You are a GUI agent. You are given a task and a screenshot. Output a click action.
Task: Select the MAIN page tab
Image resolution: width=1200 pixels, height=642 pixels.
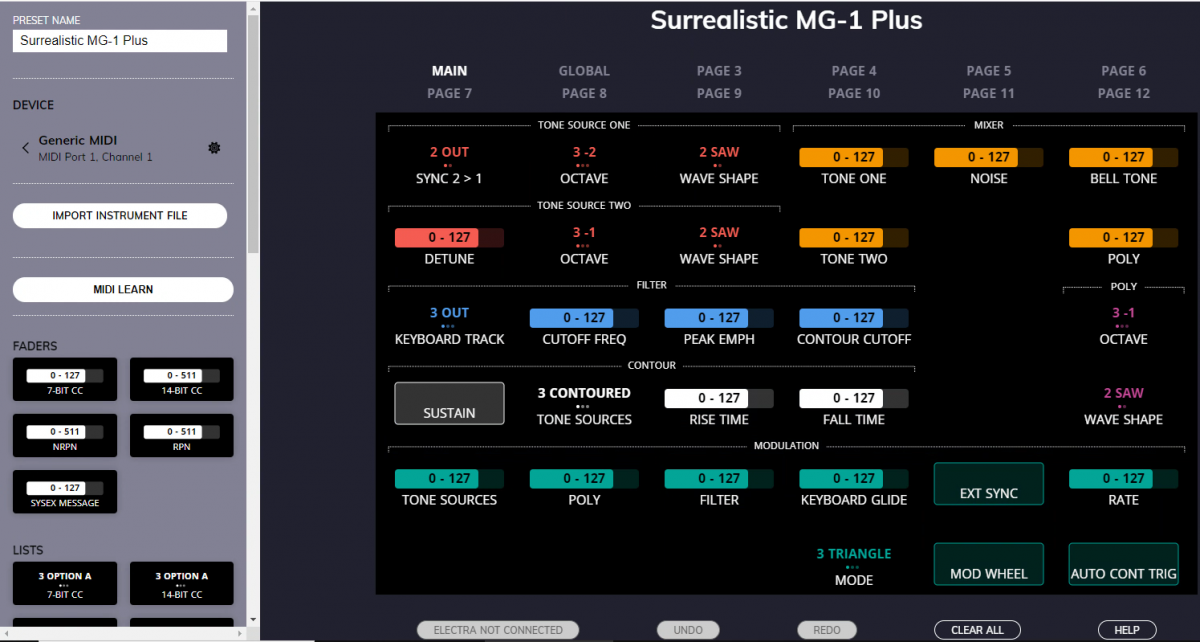[x=449, y=71]
